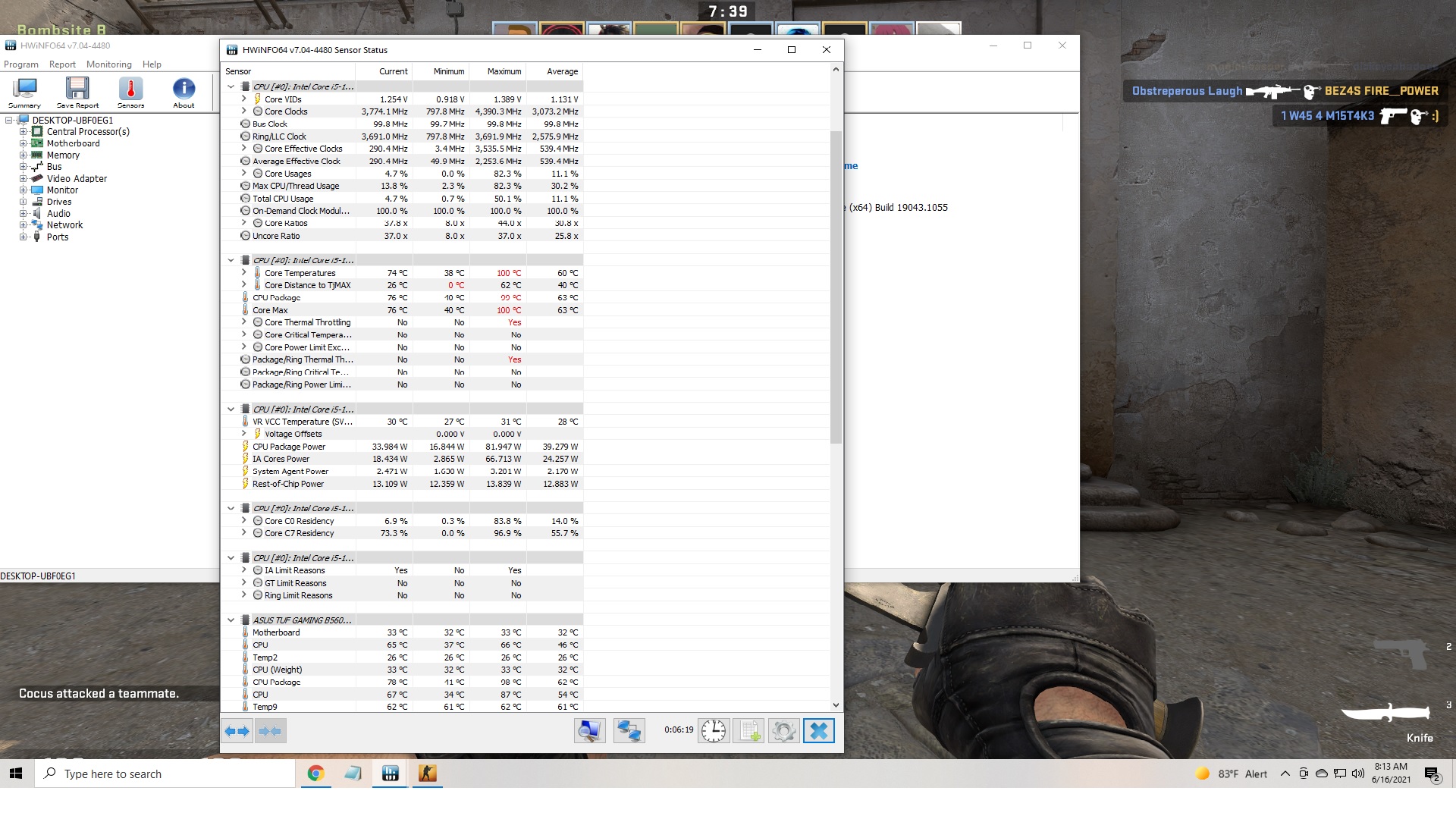Collapse the ASUS TUF GAMING B560 sensor group

click(231, 620)
